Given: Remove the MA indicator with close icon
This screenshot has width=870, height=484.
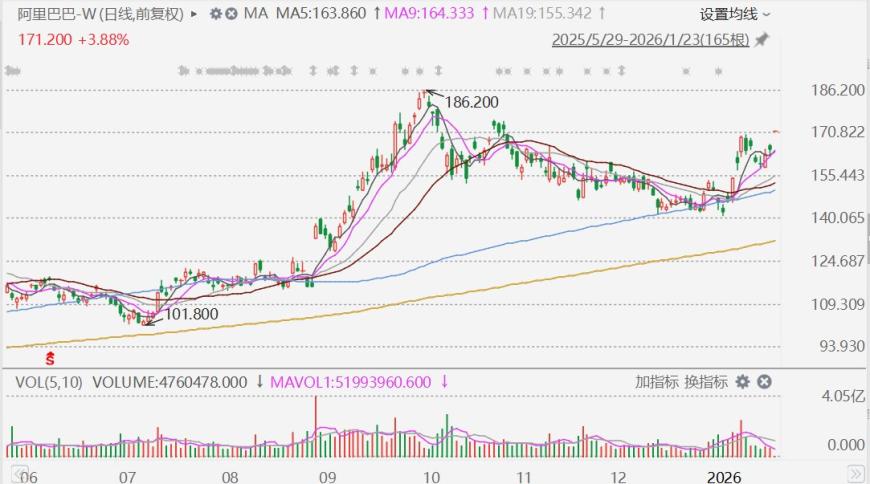Looking at the screenshot, I should point(230,14).
